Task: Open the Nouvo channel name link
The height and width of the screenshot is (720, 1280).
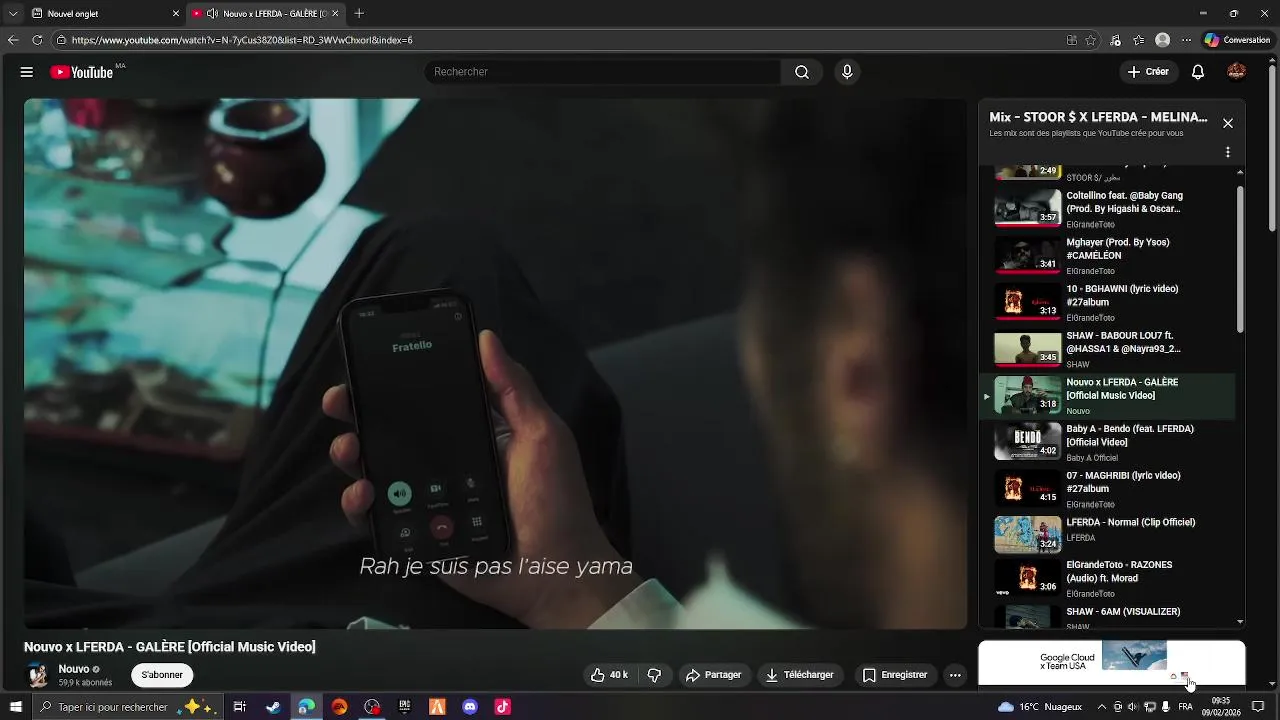Action: [x=74, y=669]
